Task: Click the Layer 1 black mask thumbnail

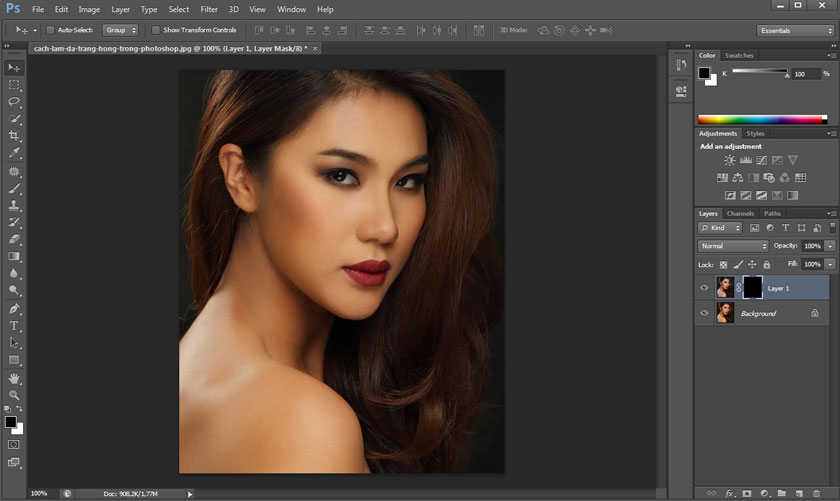Action: pyautogui.click(x=753, y=288)
